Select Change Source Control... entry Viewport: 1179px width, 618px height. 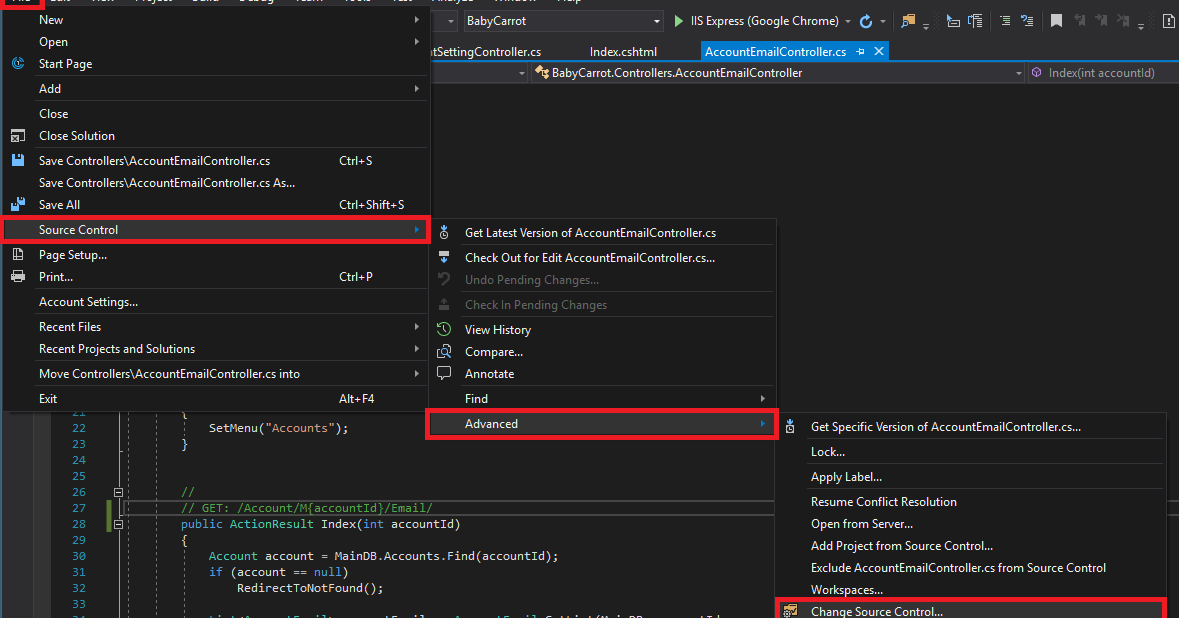point(971,610)
